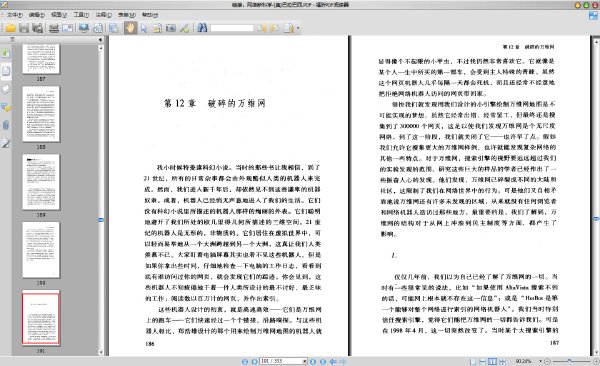Viewport: 600px width, 366px height.
Task: Open the layers sidebar panel icon
Action: [x=6, y=89]
